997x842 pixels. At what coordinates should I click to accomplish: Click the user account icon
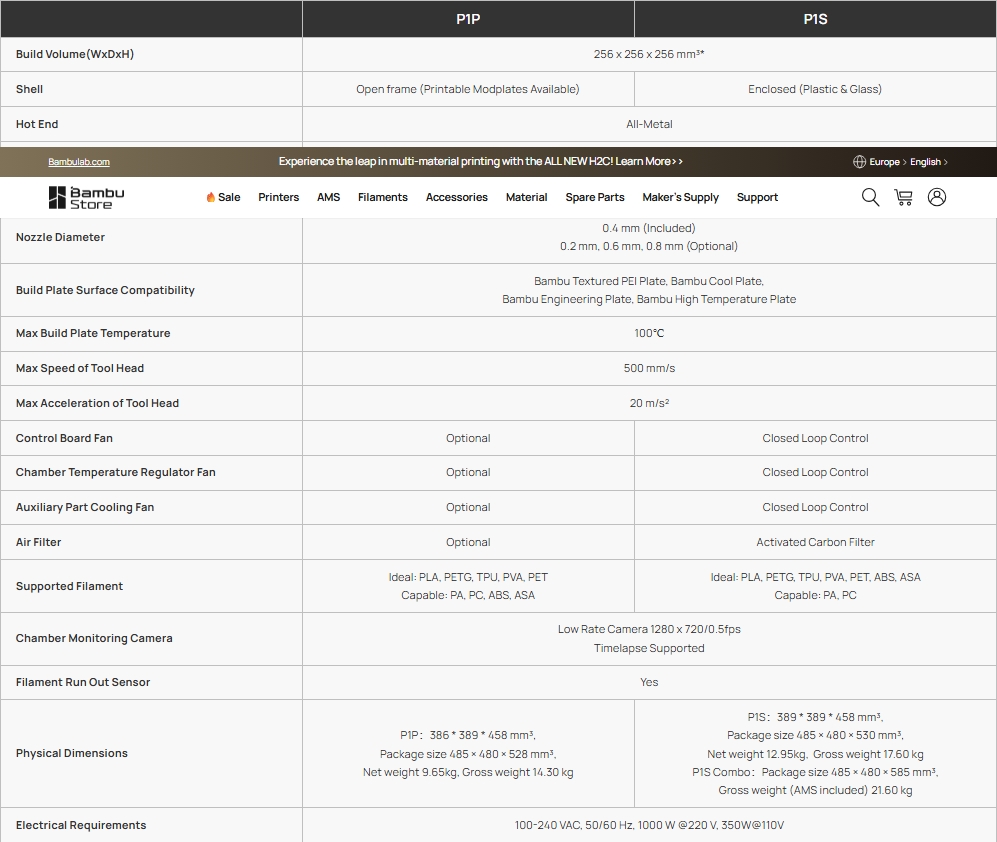point(936,197)
